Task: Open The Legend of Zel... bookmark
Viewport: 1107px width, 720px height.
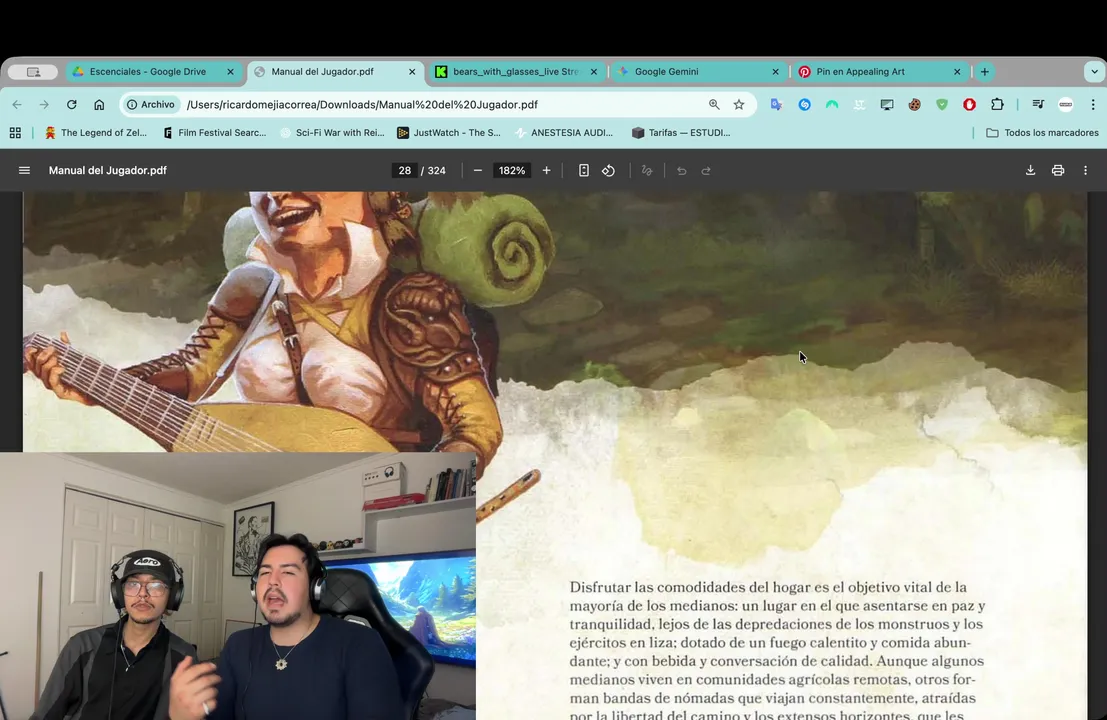Action: click(95, 133)
